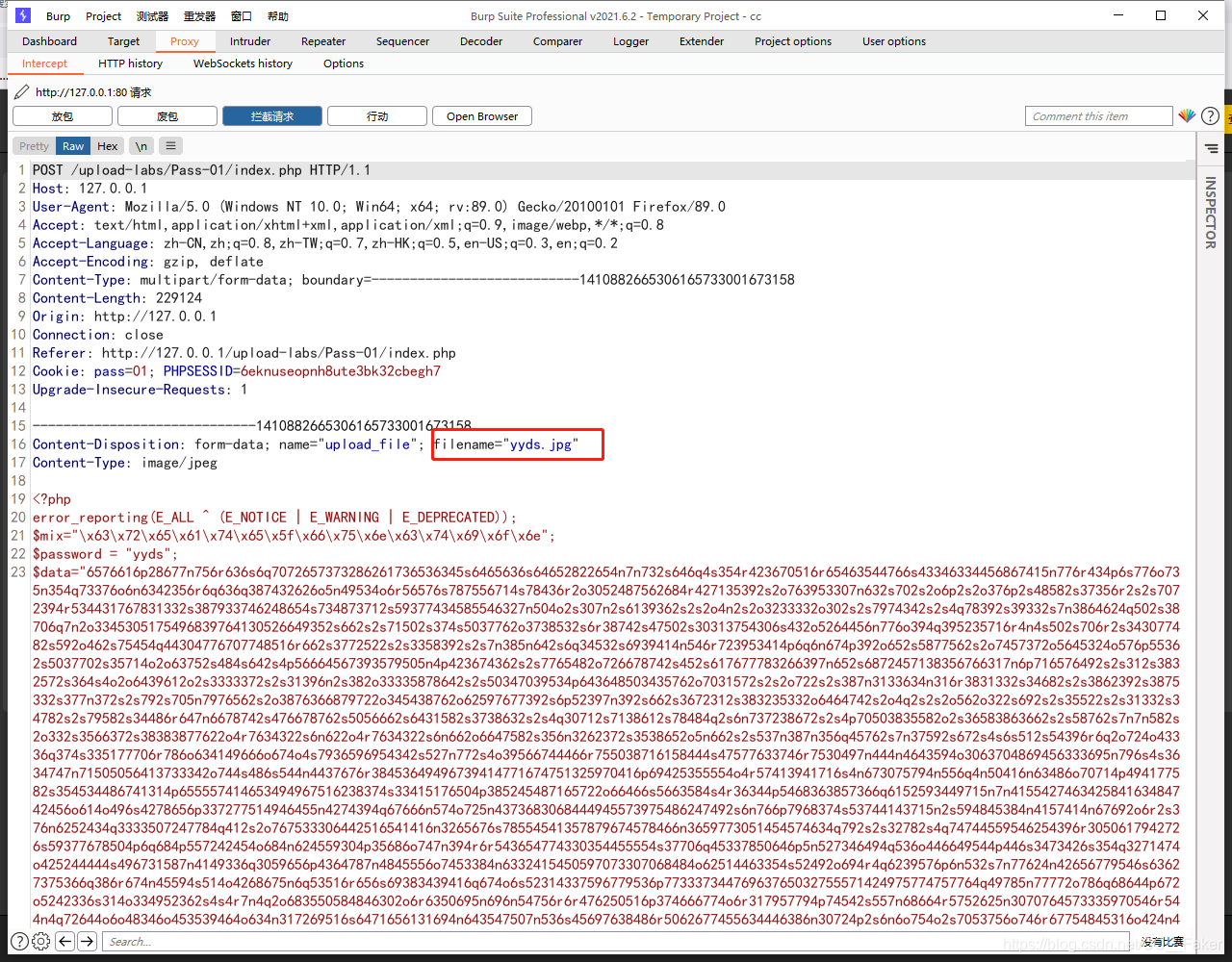
Task: Open the Sequencer tab
Action: (x=402, y=41)
